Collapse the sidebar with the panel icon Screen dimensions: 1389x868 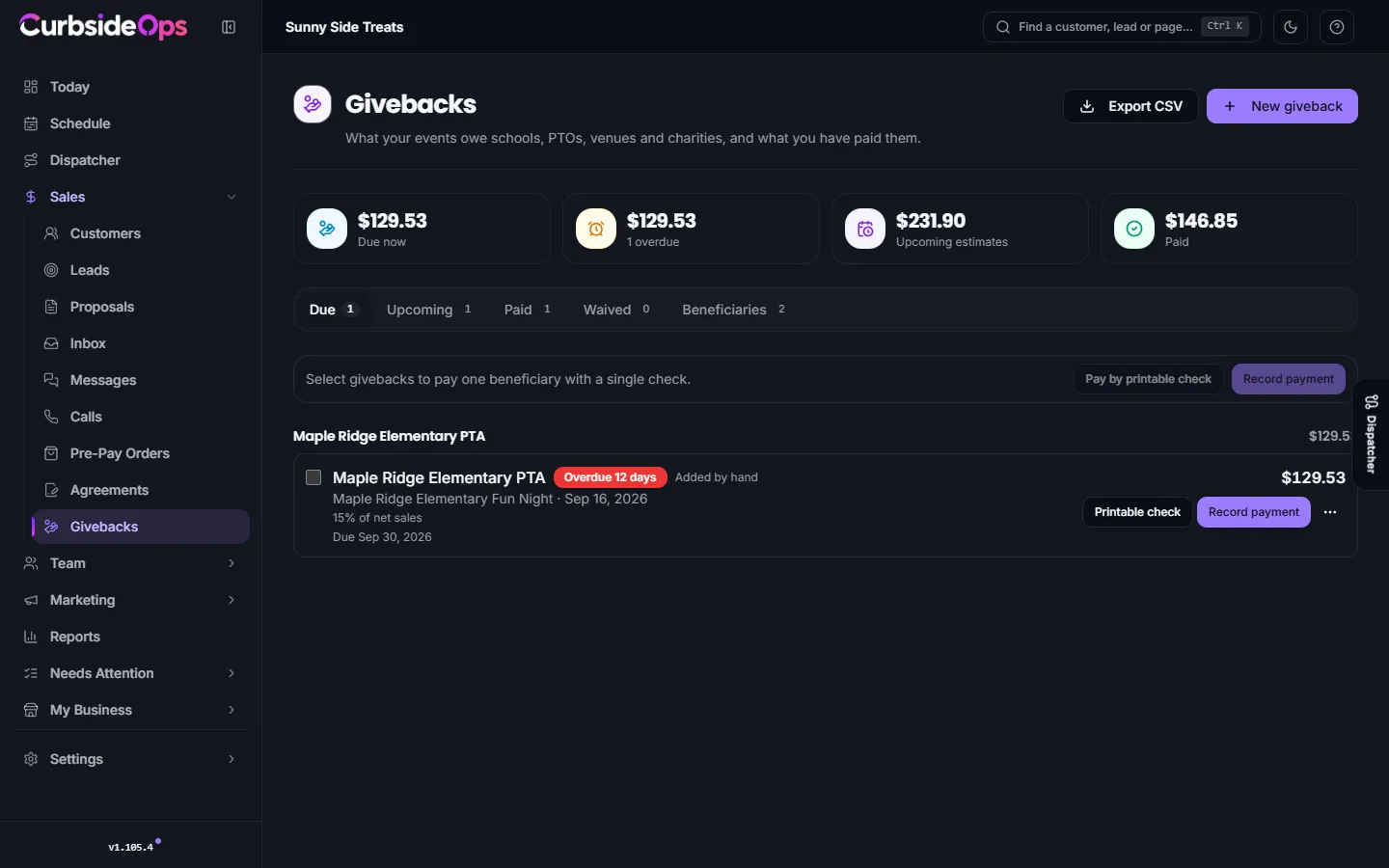229,27
